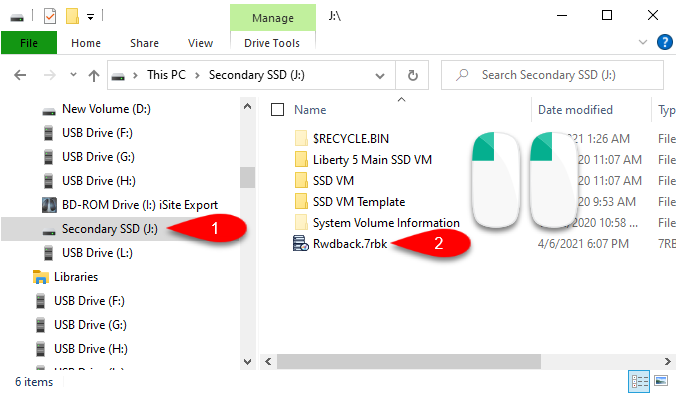Image resolution: width=677 pixels, height=394 pixels.
Task: Switch to Details view icon in the status bar
Action: point(639,381)
